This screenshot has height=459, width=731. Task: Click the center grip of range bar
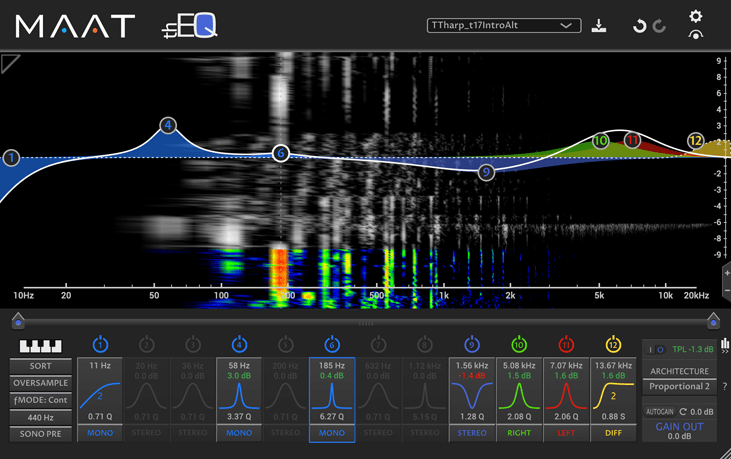[366, 323]
